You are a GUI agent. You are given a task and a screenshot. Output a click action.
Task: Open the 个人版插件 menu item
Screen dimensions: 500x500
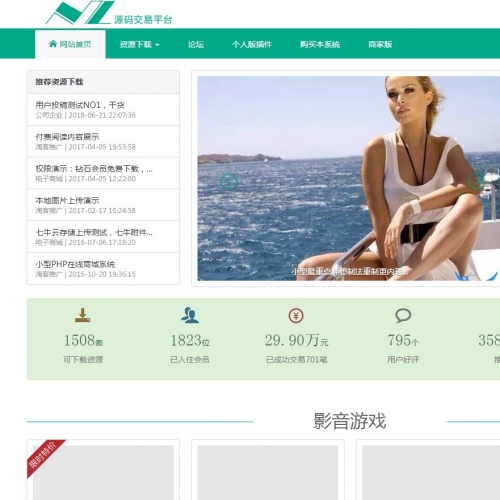click(x=252, y=44)
